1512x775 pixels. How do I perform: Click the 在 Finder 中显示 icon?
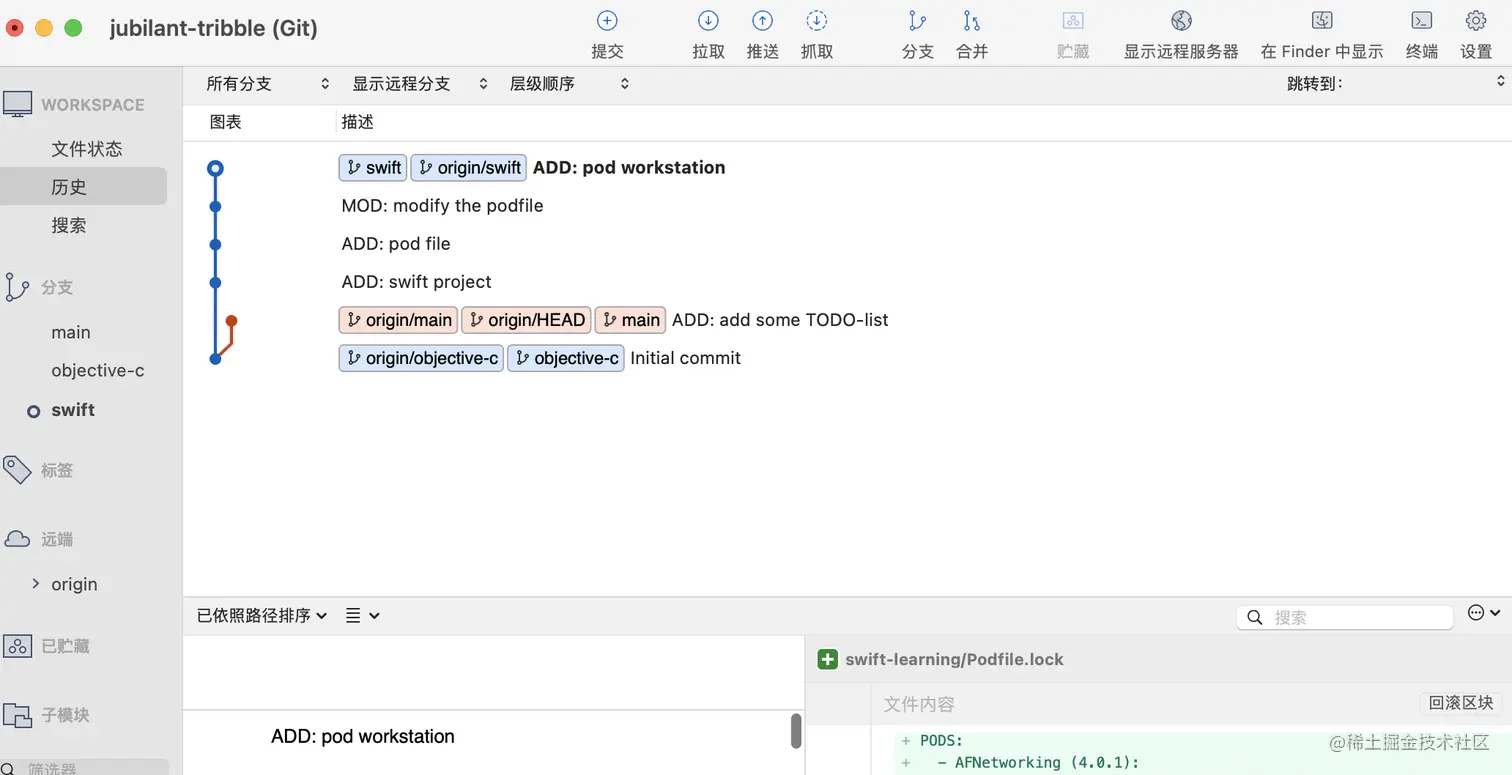coord(1322,21)
